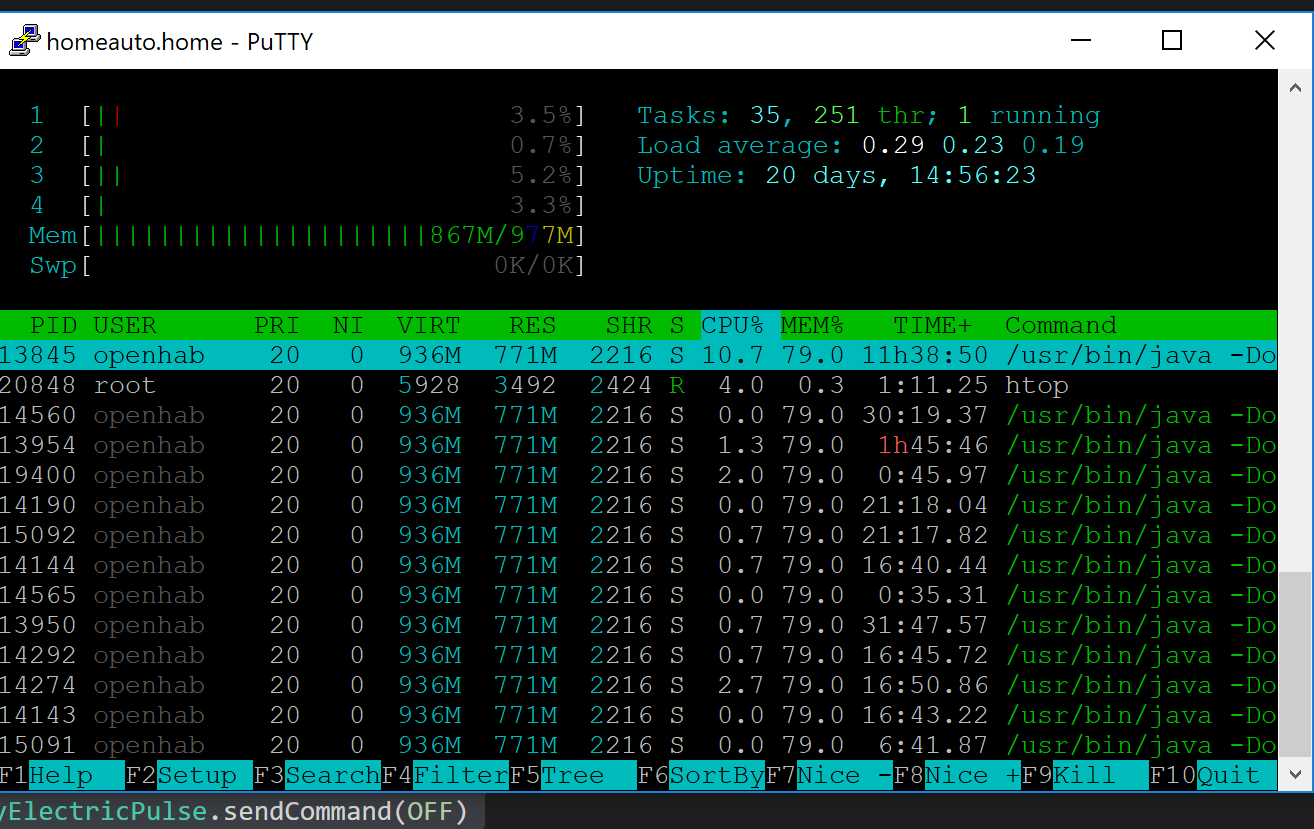Click Quit in the htop footer
1314x829 pixels.
1228,776
